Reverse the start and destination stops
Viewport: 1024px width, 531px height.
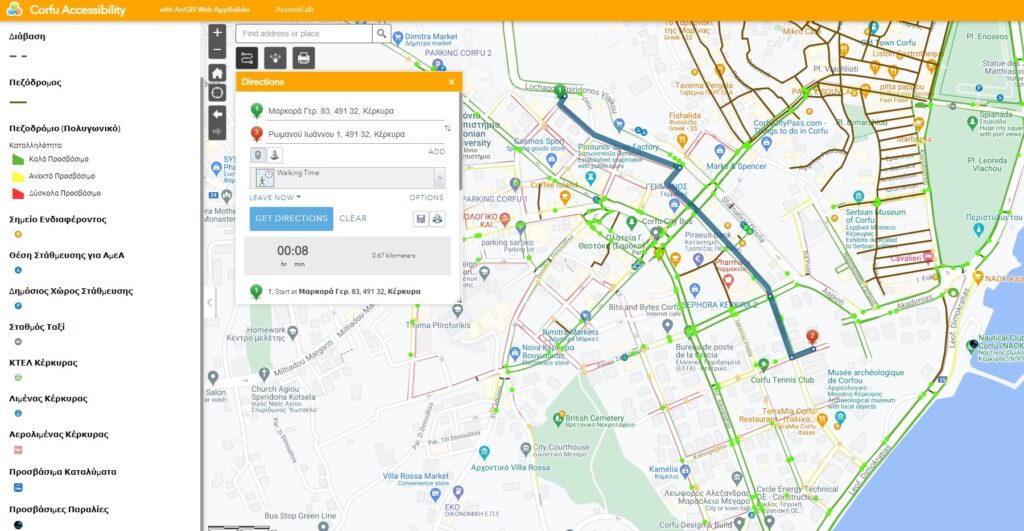[x=447, y=128]
